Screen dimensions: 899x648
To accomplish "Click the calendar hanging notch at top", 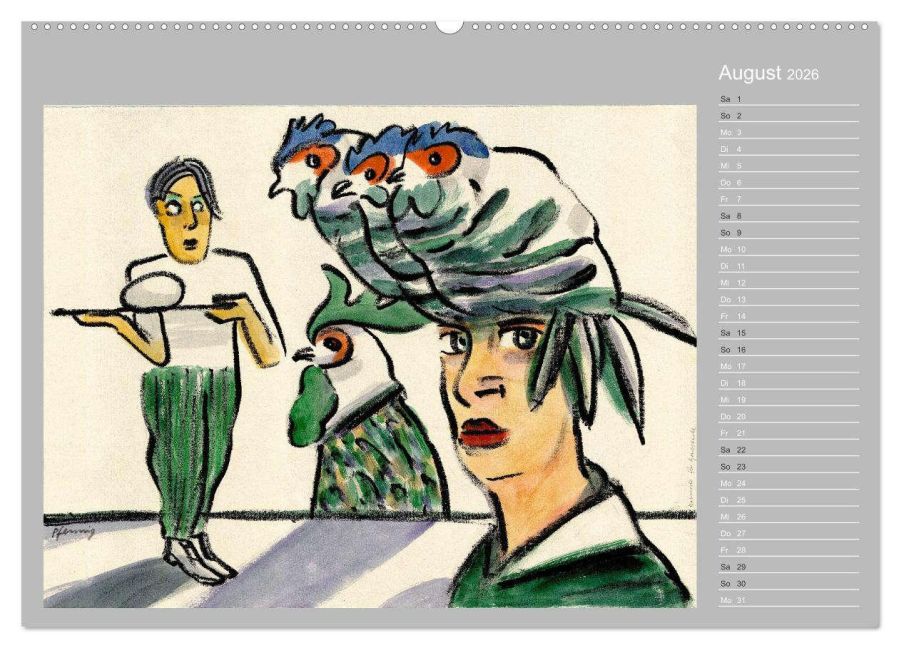I will pyautogui.click(x=449, y=26).
